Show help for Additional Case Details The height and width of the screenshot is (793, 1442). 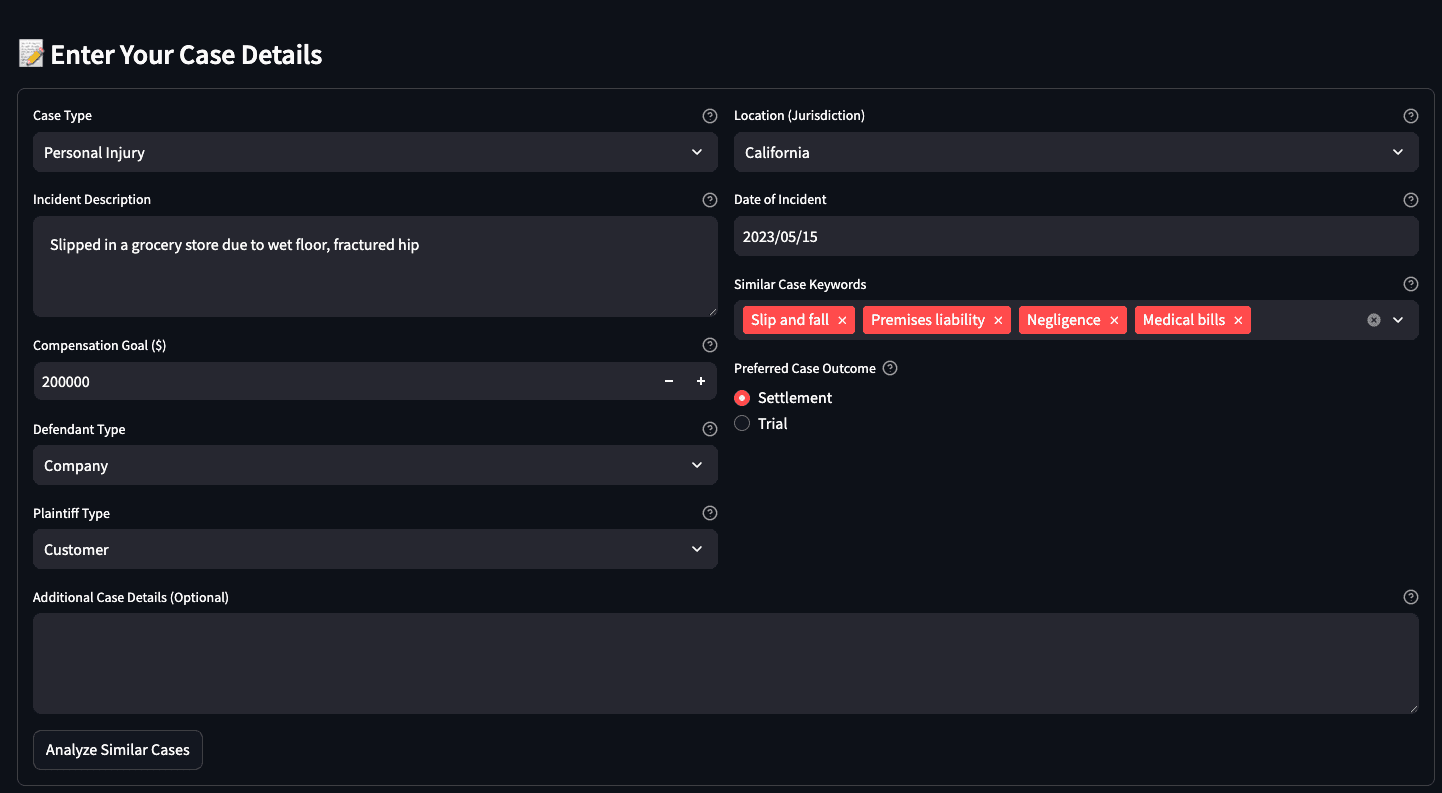click(x=1411, y=597)
